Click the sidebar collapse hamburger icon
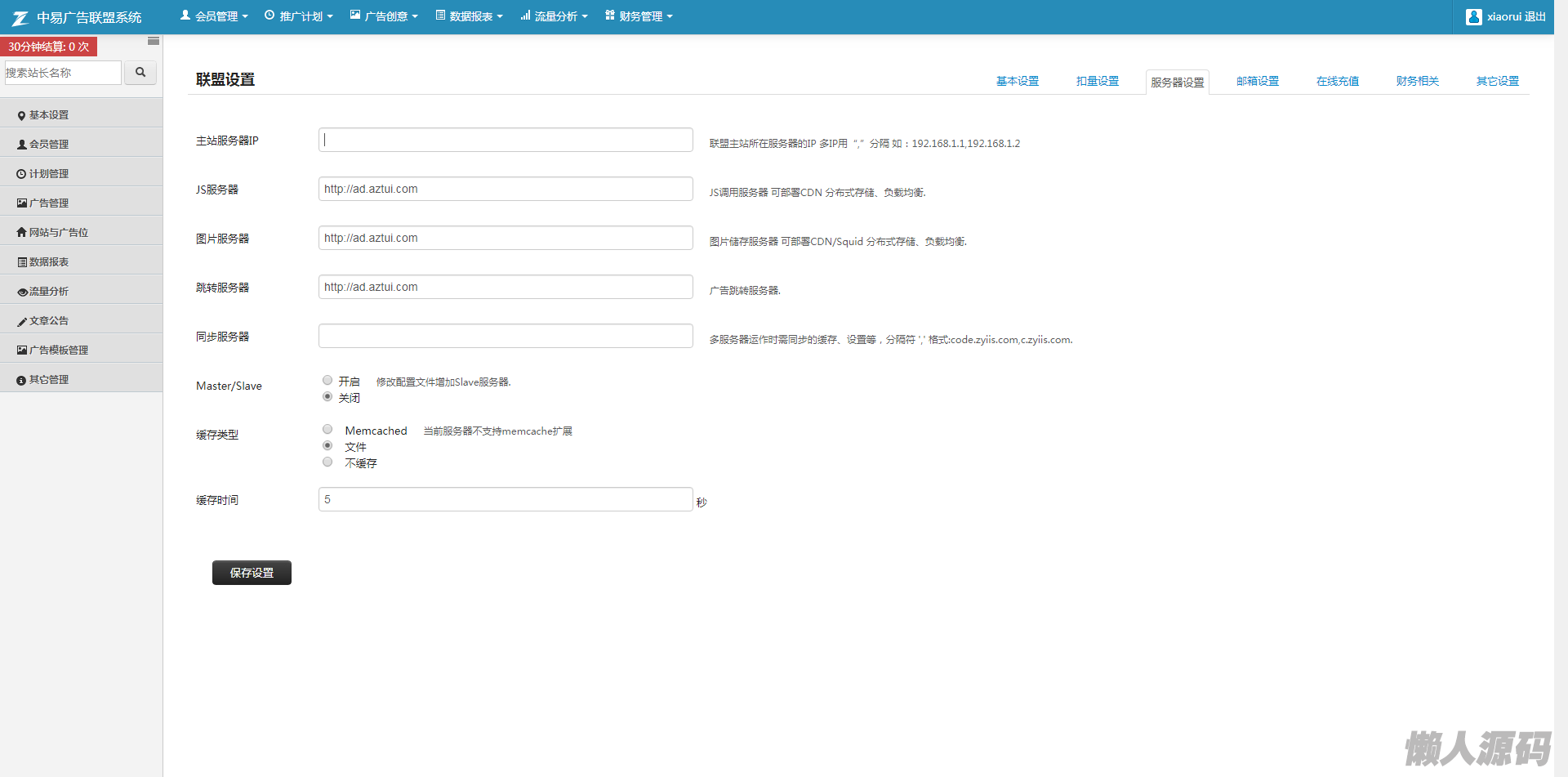1568x777 pixels. coord(154,41)
